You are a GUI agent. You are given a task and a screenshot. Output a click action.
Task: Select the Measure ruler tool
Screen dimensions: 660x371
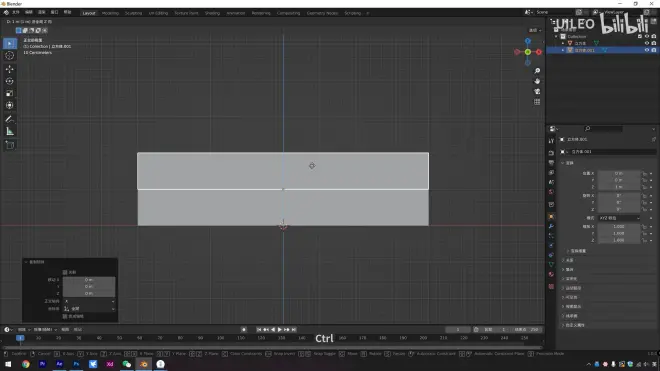10,131
